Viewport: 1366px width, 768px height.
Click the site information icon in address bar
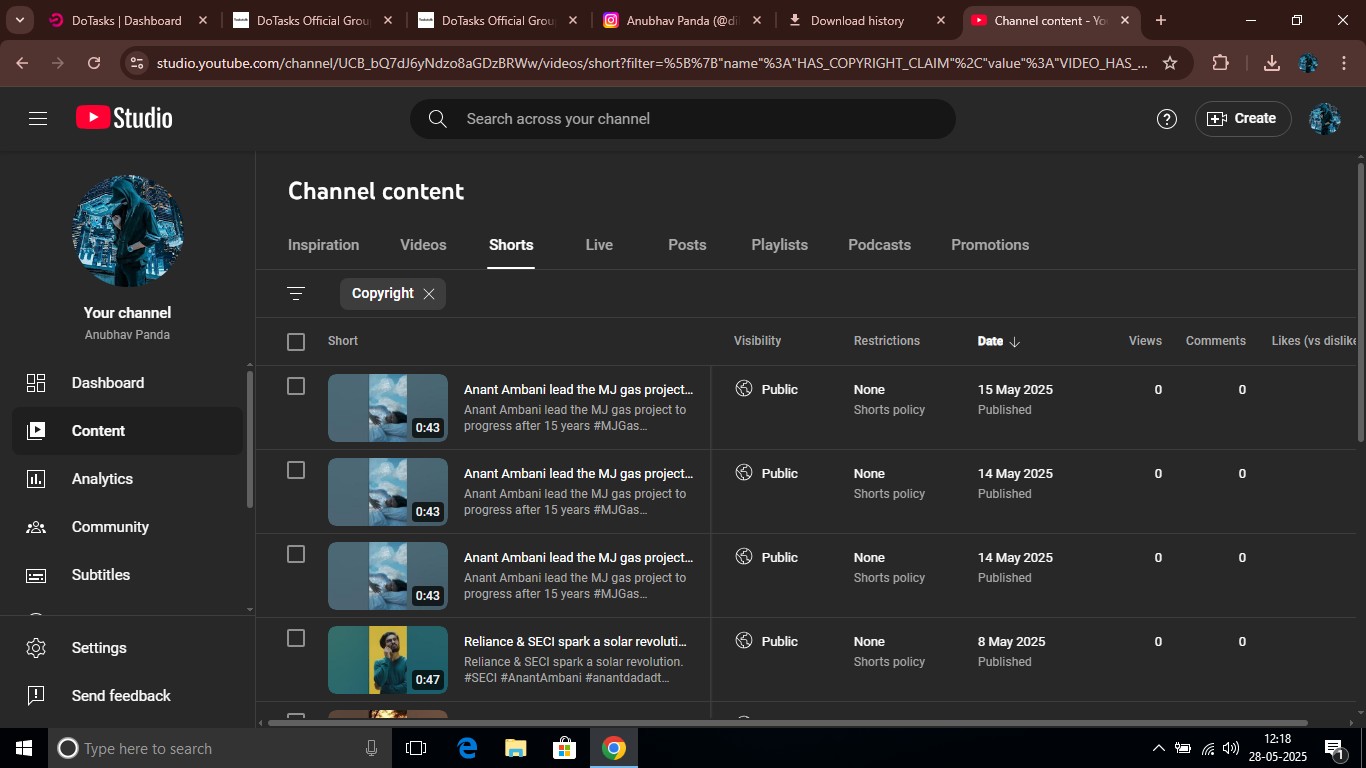pyautogui.click(x=138, y=63)
